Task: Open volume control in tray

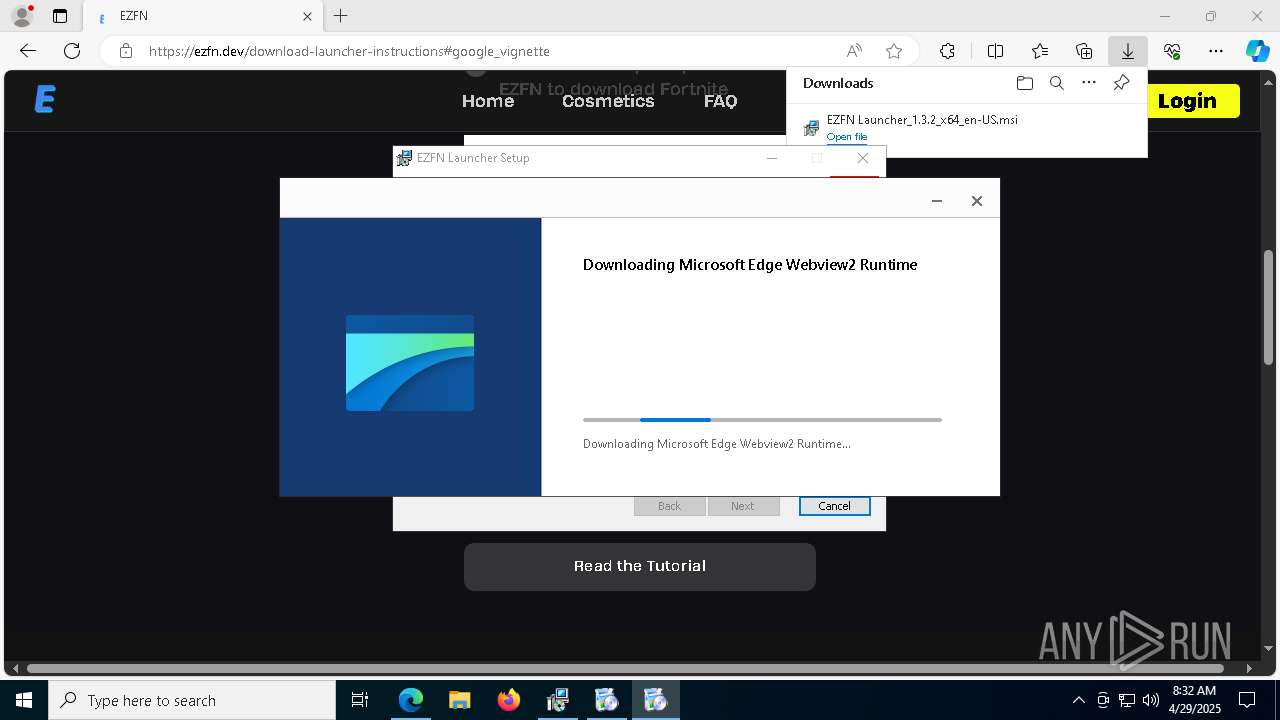Action: [1151, 700]
